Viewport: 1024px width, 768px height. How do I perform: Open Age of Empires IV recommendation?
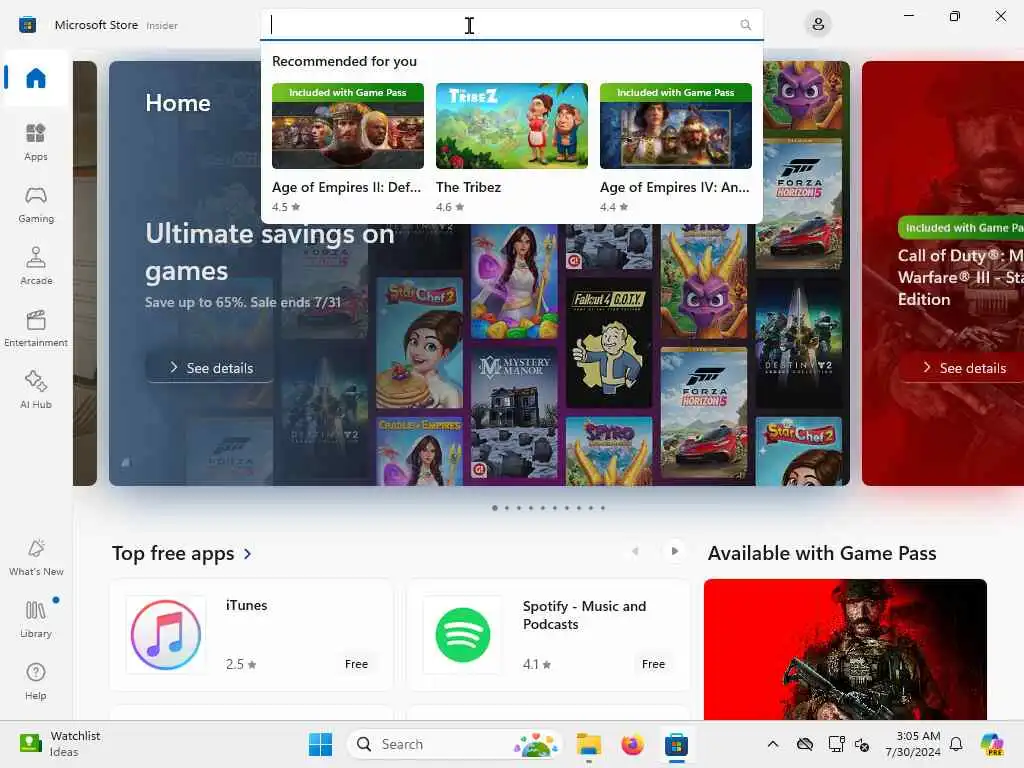tap(675, 148)
